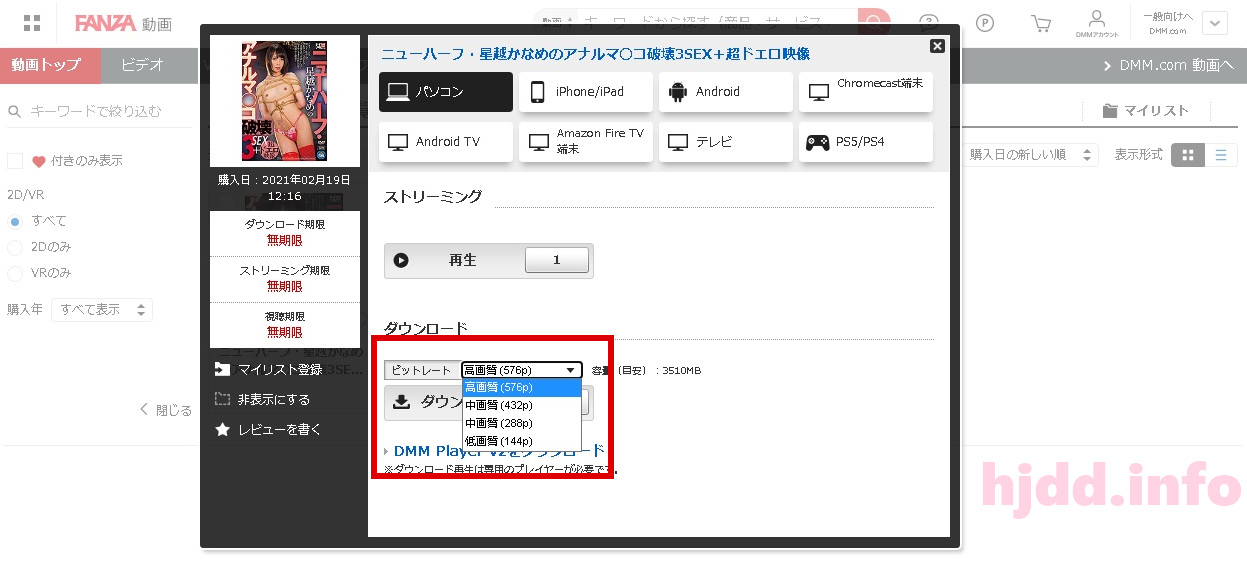1247x567 pixels.
Task: Switch to grid display view
Action: (1188, 155)
